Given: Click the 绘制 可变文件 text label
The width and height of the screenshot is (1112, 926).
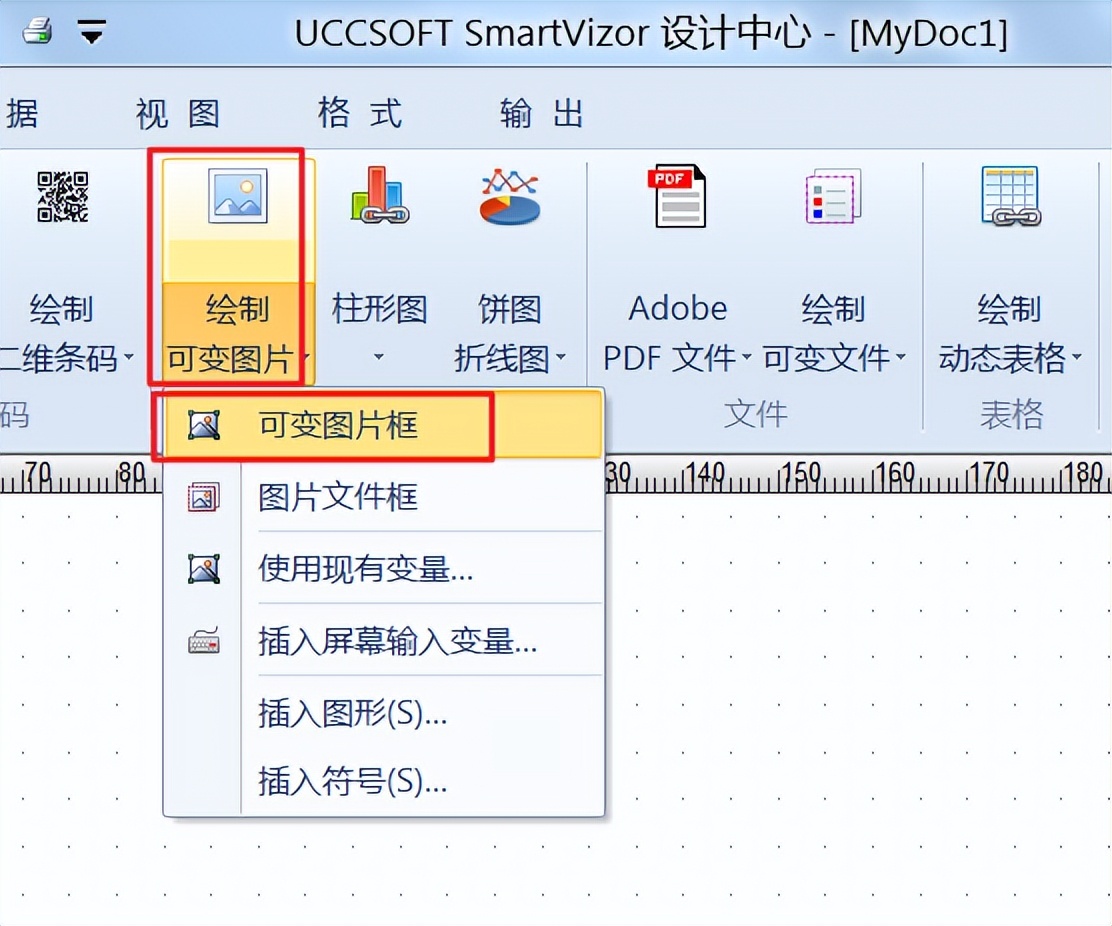Looking at the screenshot, I should coord(827,333).
